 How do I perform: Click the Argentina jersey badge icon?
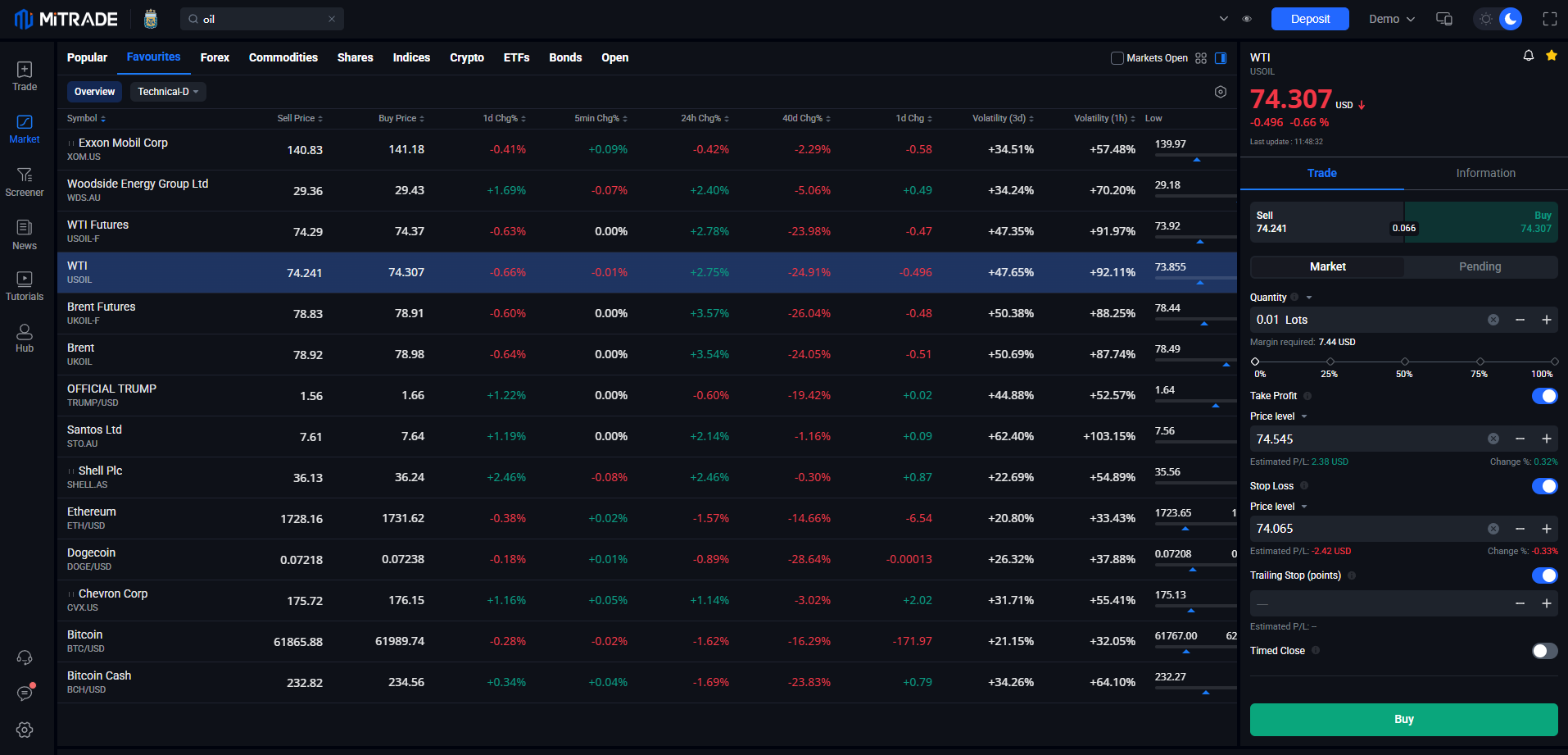[151, 19]
